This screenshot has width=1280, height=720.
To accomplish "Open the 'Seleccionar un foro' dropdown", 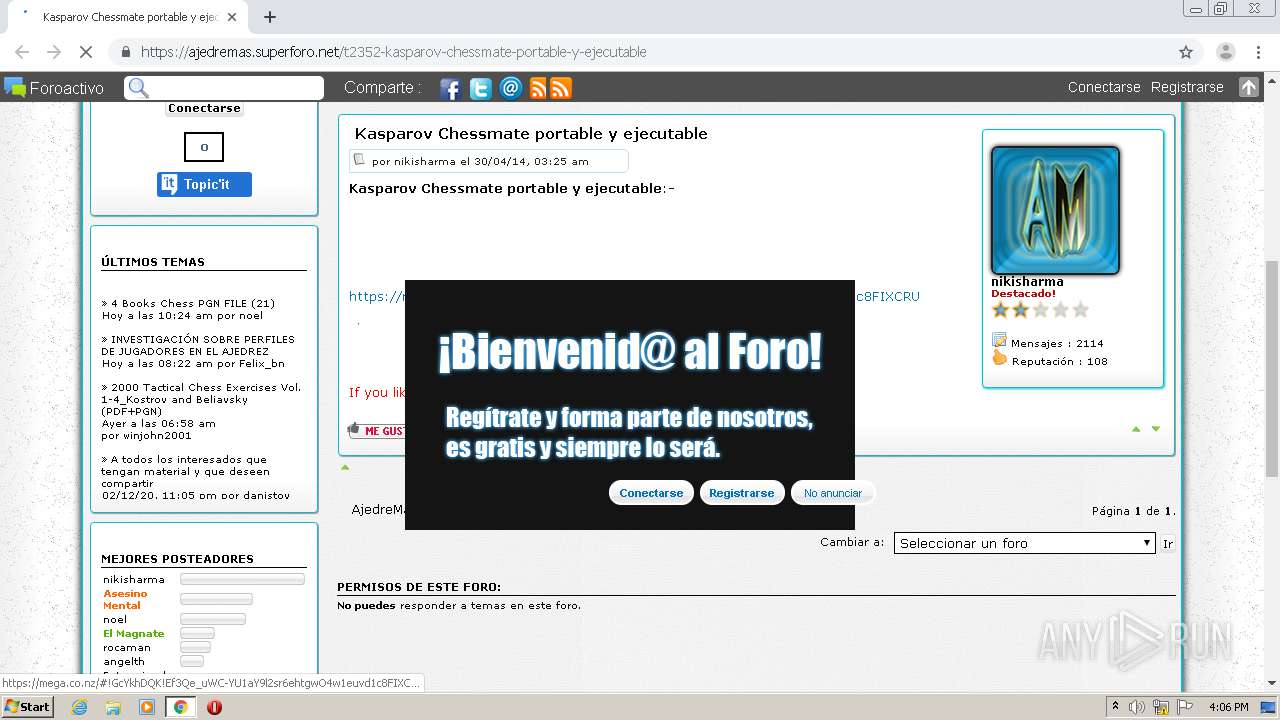I will (1025, 543).
